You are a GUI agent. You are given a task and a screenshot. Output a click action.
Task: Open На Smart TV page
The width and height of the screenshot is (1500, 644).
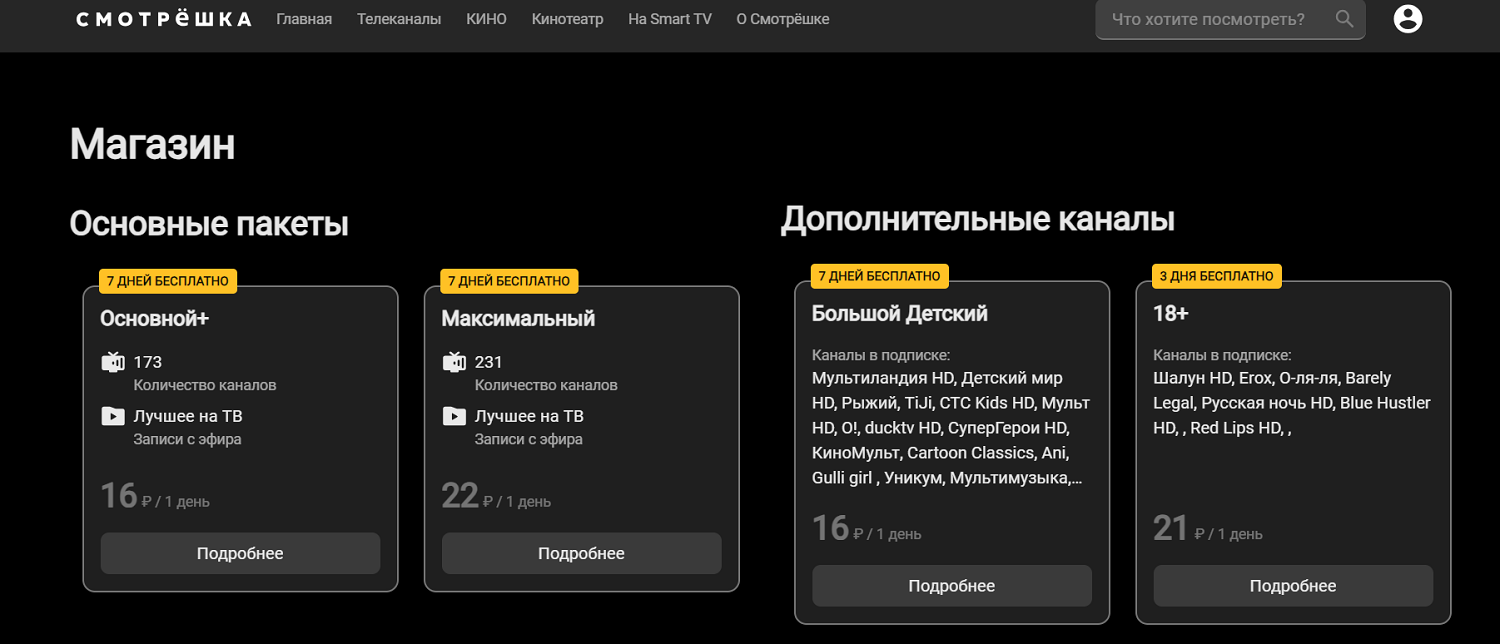(670, 19)
